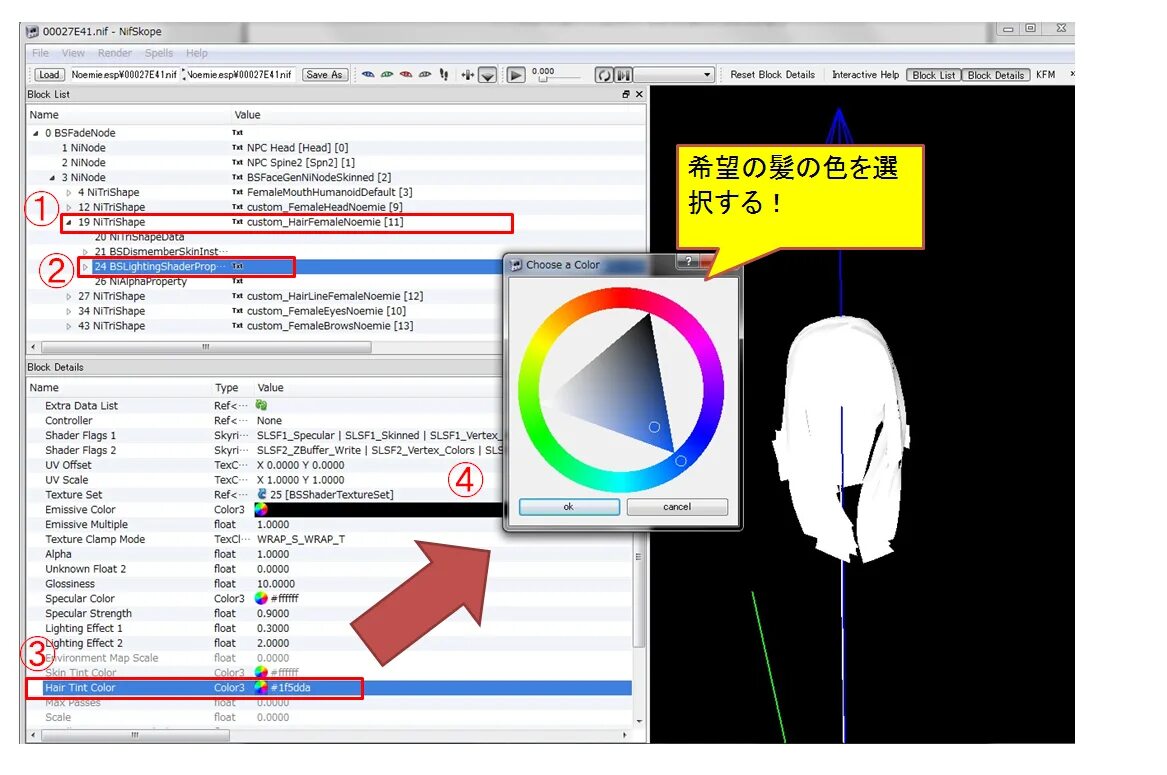This screenshot has height=775, width=1167.
Task: Collapse the 0 BSFadeNode tree node
Action: (x=36, y=133)
